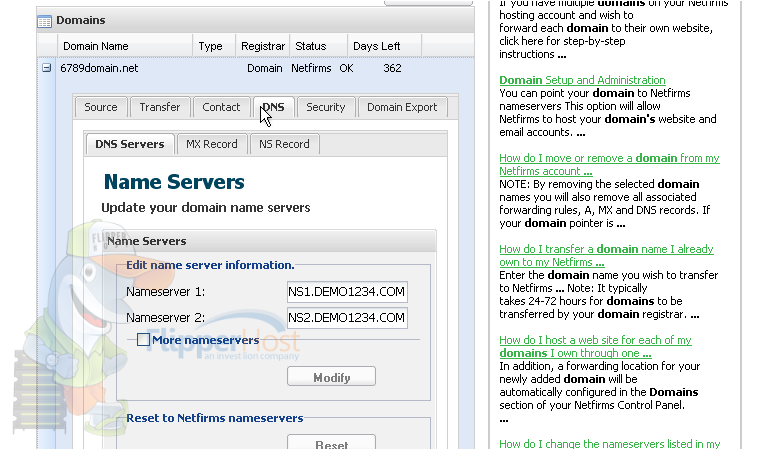The height and width of the screenshot is (450, 776).
Task: Click the Nameserver 2 input field
Action: (x=347, y=317)
